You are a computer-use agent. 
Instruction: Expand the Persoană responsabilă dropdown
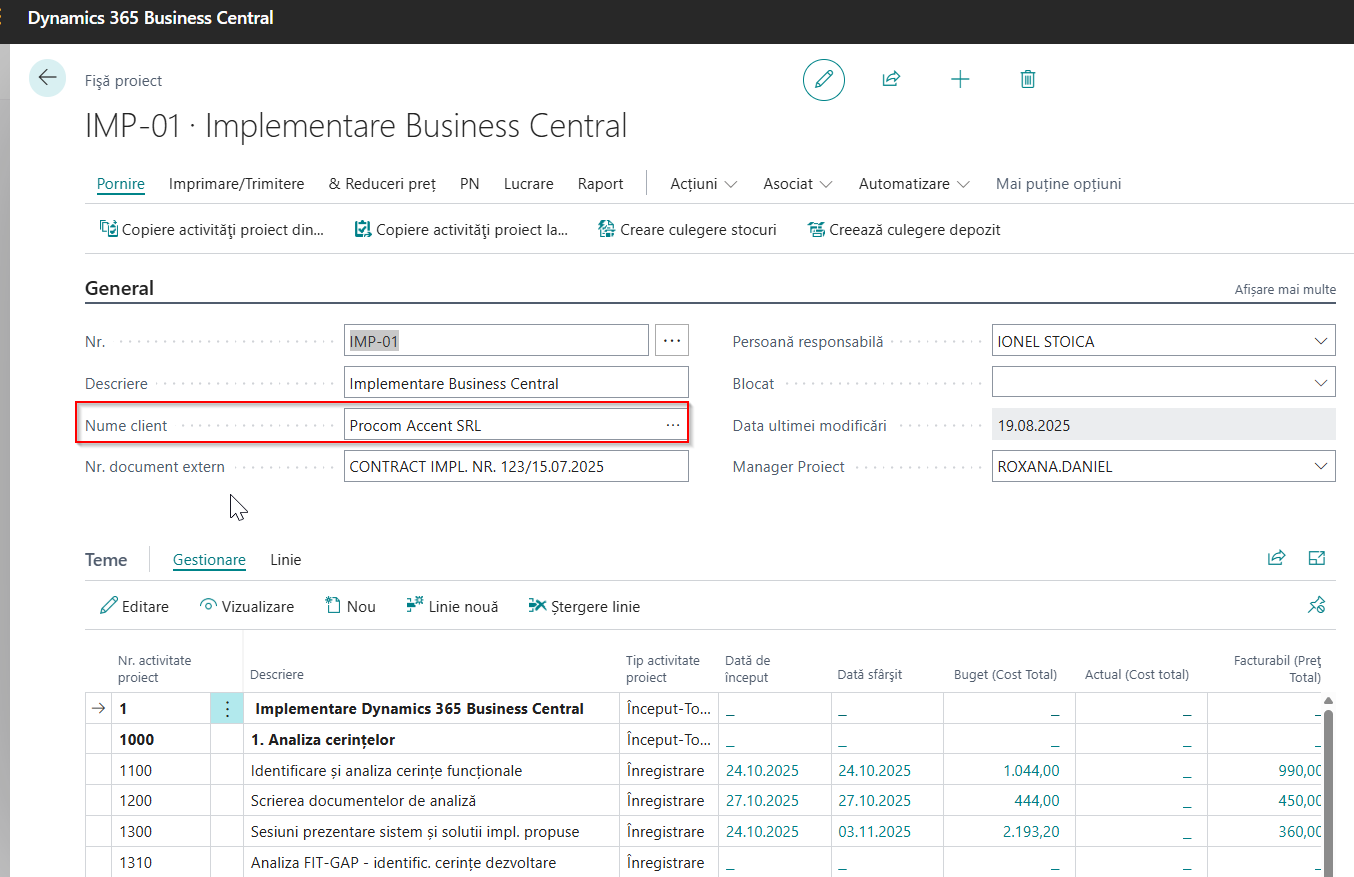point(1320,342)
